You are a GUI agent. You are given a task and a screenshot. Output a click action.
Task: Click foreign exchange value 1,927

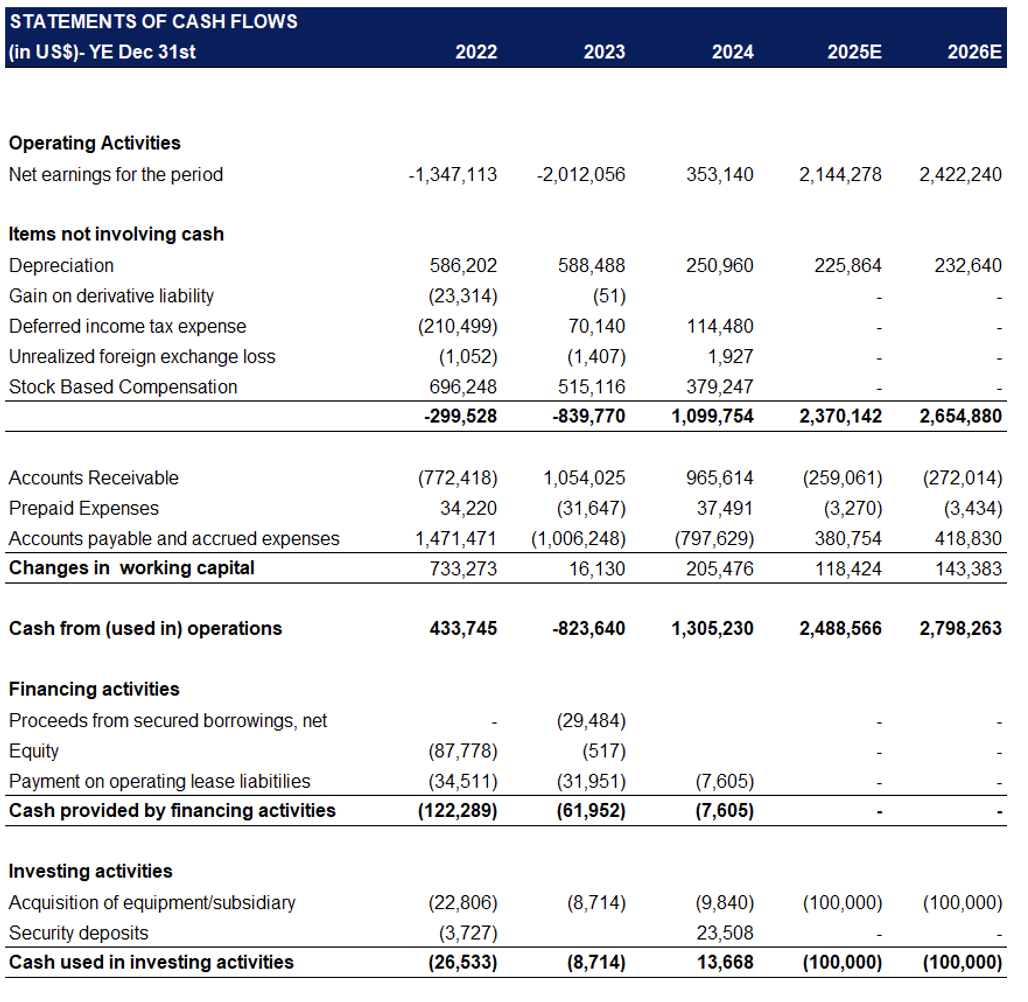(x=730, y=357)
